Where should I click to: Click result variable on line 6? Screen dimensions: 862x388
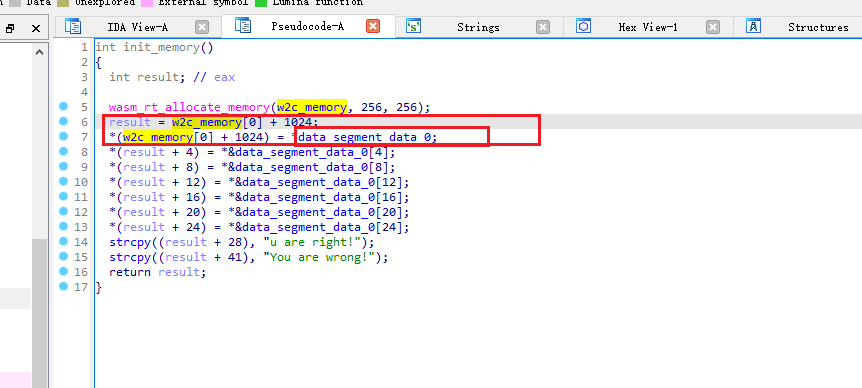point(130,122)
